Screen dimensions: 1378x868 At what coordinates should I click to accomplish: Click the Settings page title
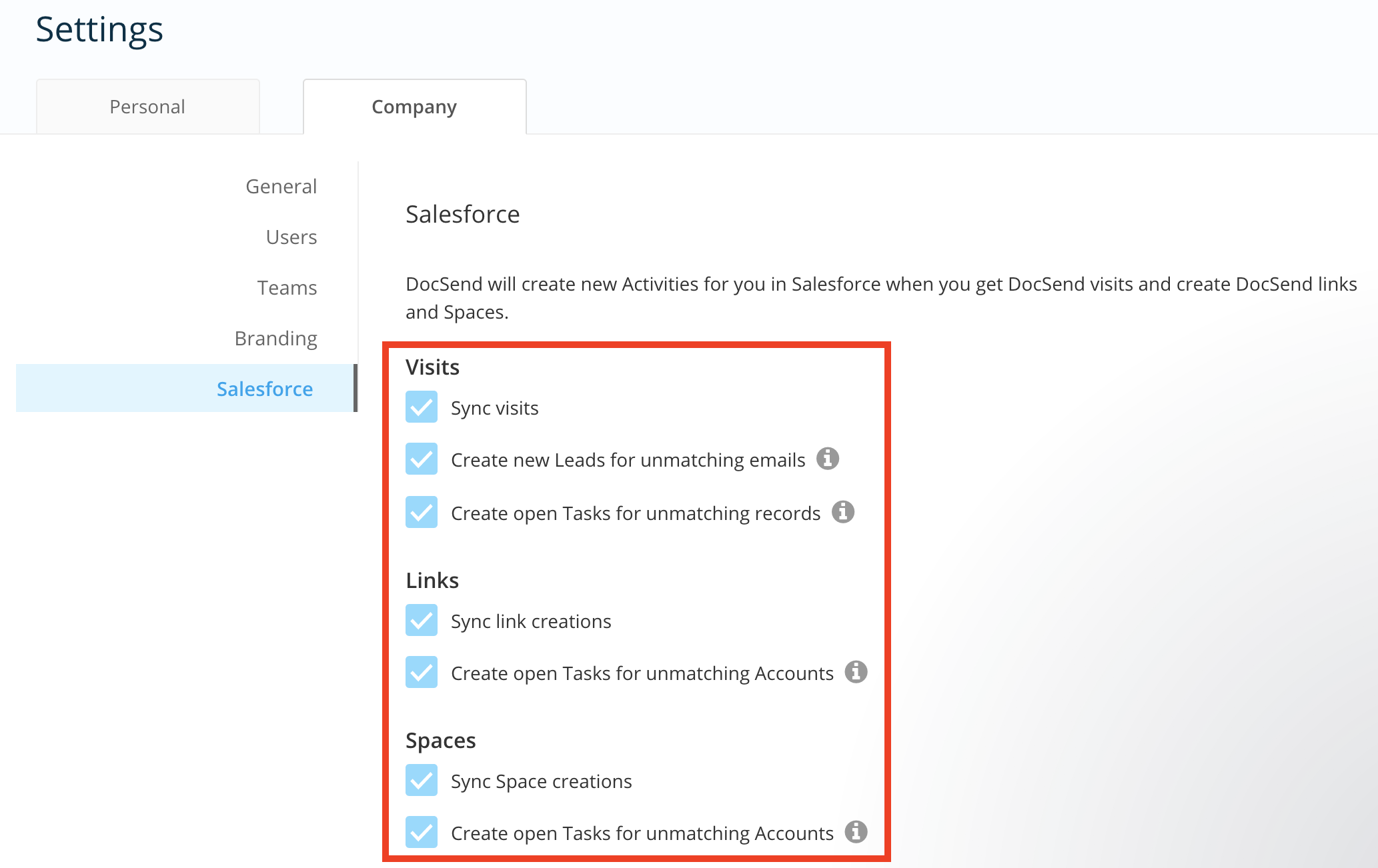(99, 30)
